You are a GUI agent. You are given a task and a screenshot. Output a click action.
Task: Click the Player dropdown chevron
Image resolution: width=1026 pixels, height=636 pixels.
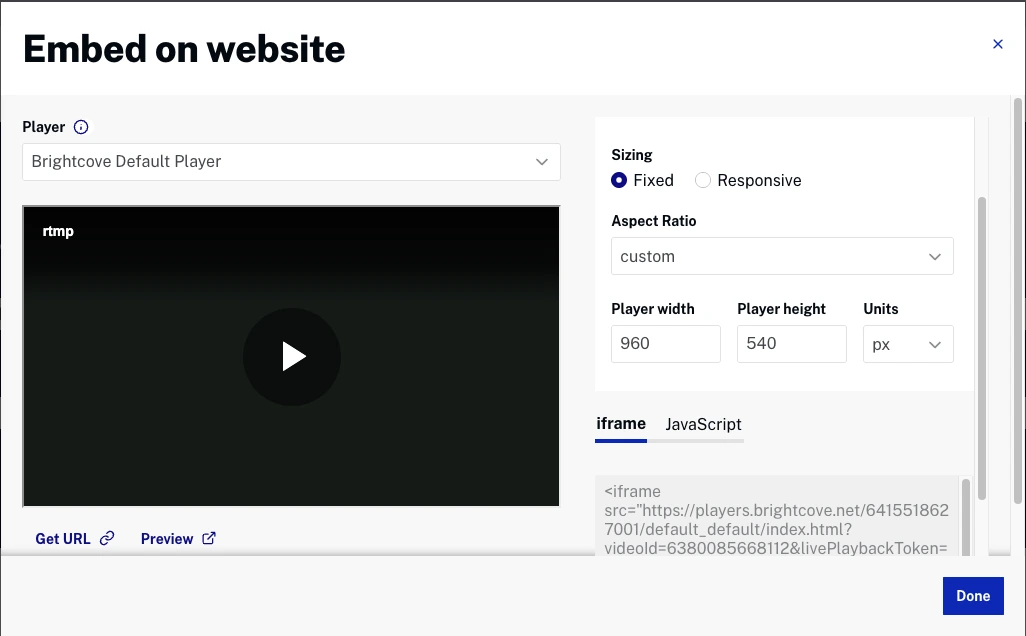click(542, 161)
